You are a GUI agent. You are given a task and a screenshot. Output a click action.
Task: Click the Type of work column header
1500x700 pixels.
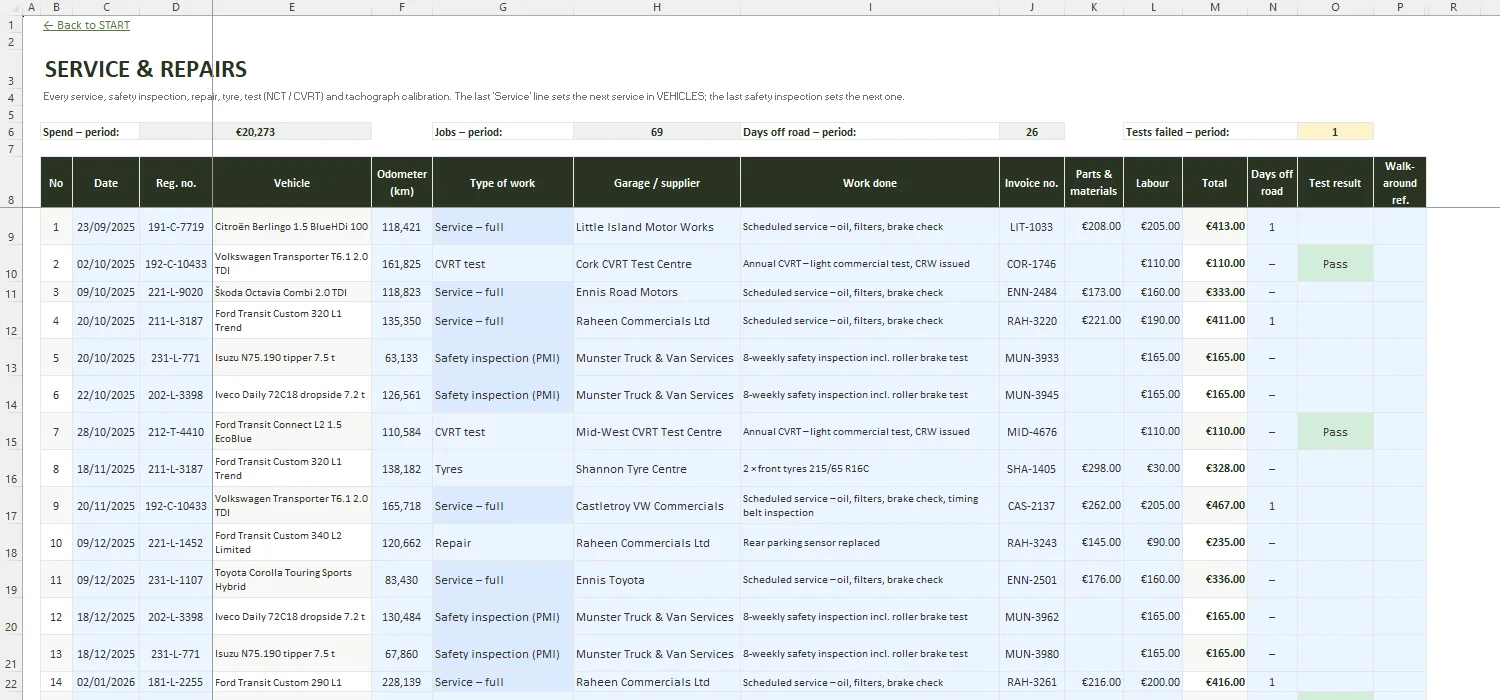[x=503, y=182]
